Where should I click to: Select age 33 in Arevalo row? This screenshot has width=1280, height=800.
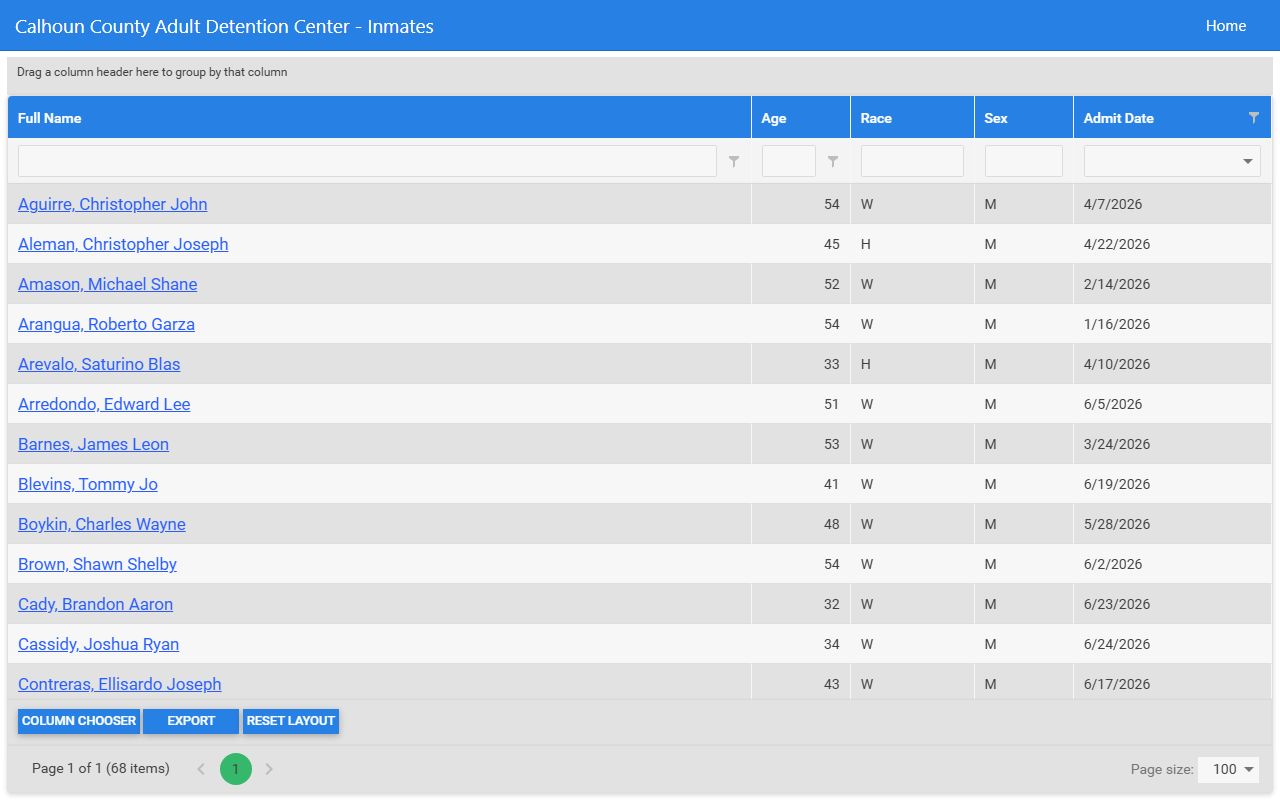point(801,364)
